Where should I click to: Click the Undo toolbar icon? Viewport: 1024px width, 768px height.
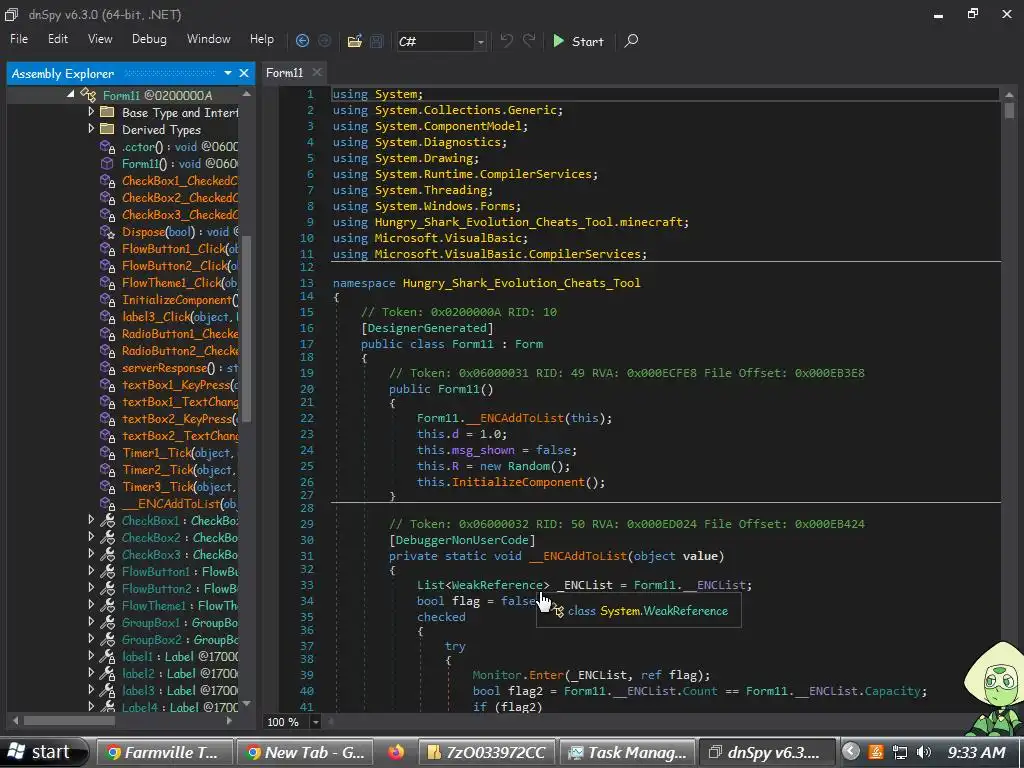tap(507, 40)
